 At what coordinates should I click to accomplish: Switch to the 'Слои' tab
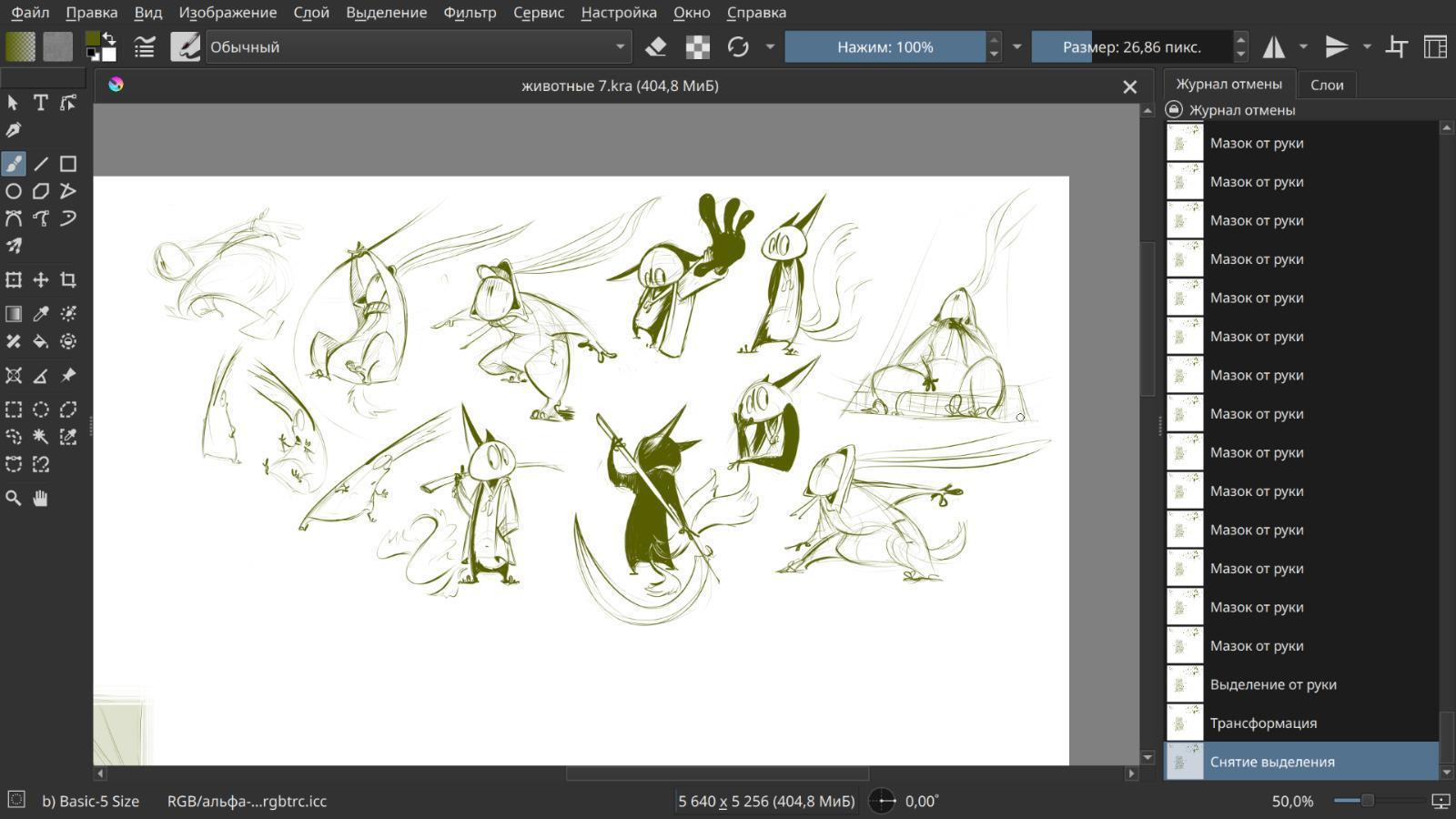(1326, 85)
